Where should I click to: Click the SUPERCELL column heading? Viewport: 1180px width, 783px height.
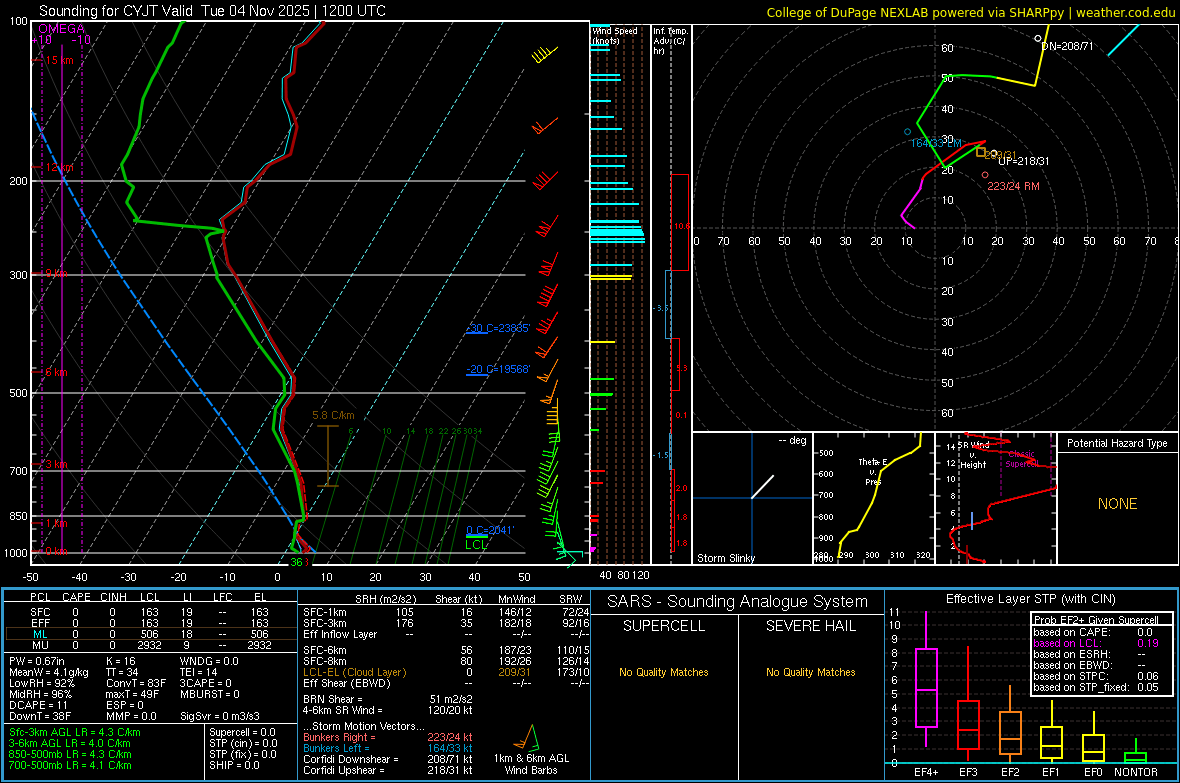[x=664, y=626]
